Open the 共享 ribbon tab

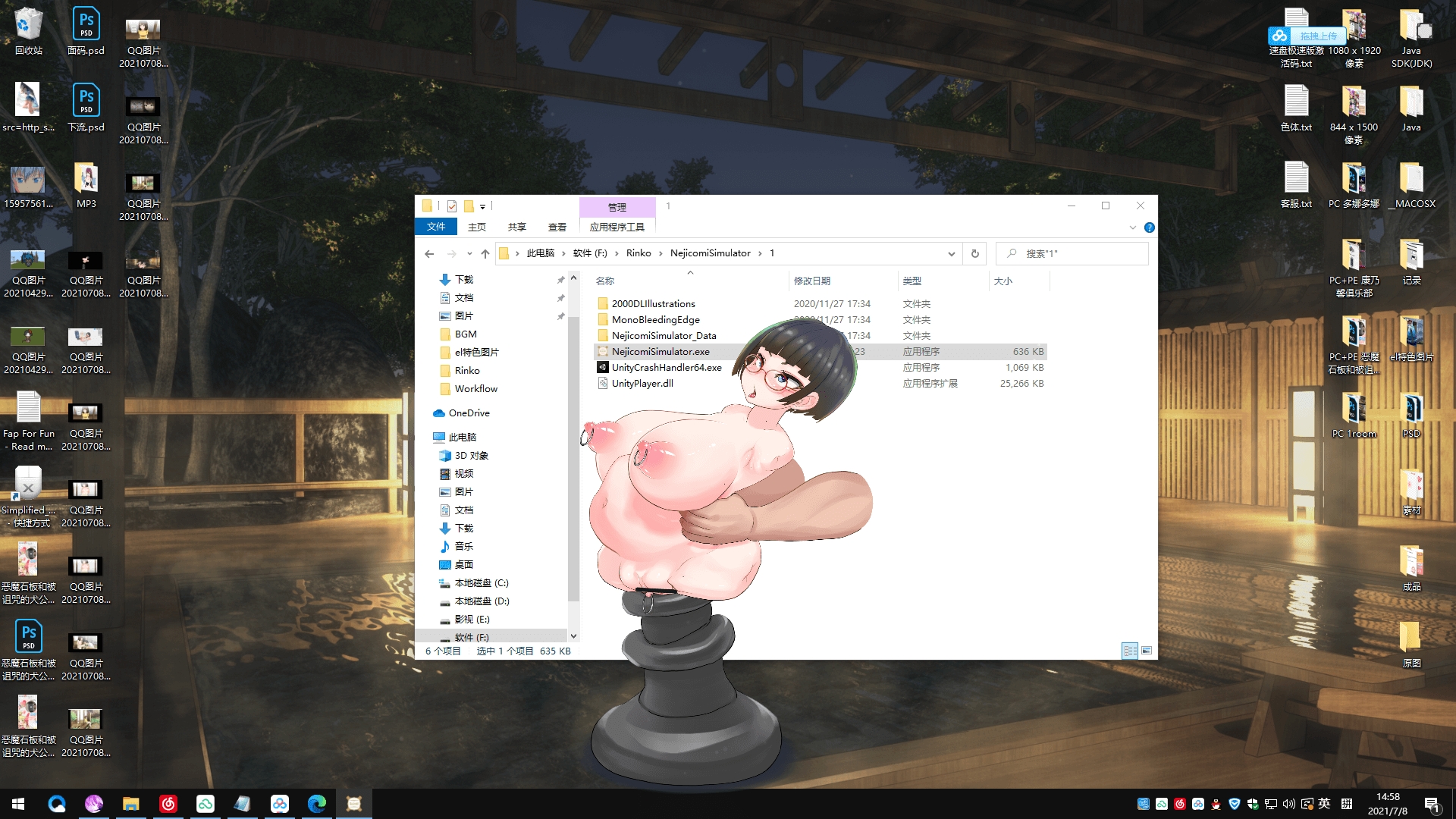(517, 227)
